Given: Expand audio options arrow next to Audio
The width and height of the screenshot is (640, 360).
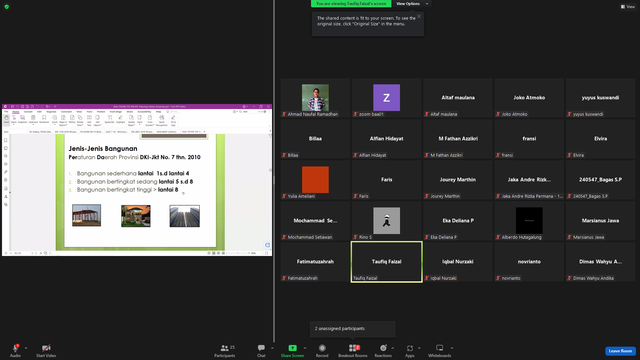Looking at the screenshot, I should (x=26, y=348).
